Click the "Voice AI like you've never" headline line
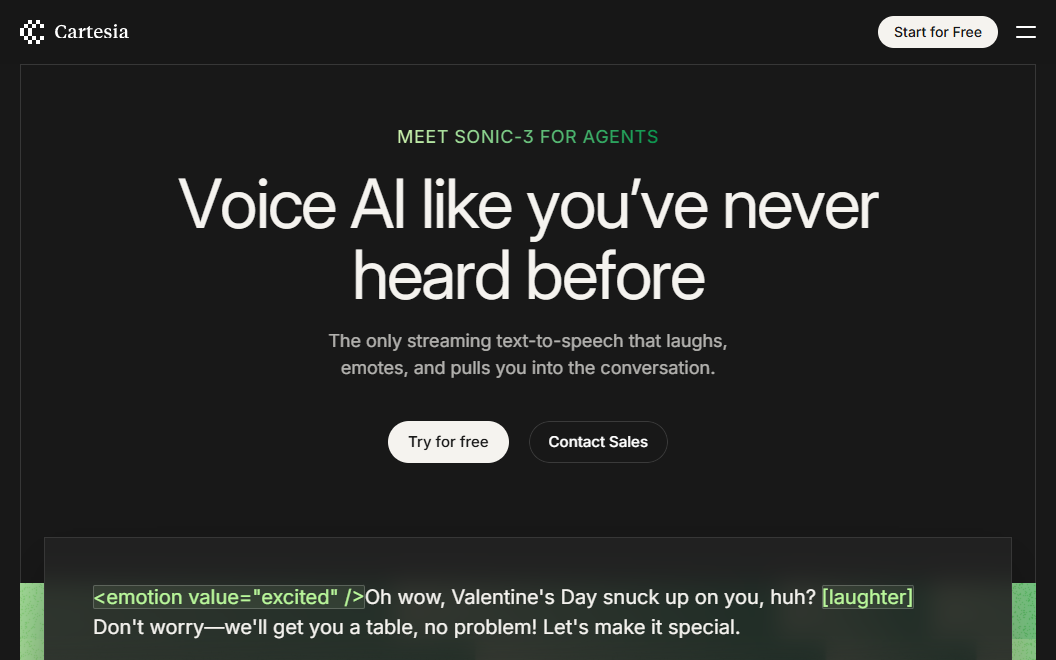The image size is (1056, 660). coord(527,205)
